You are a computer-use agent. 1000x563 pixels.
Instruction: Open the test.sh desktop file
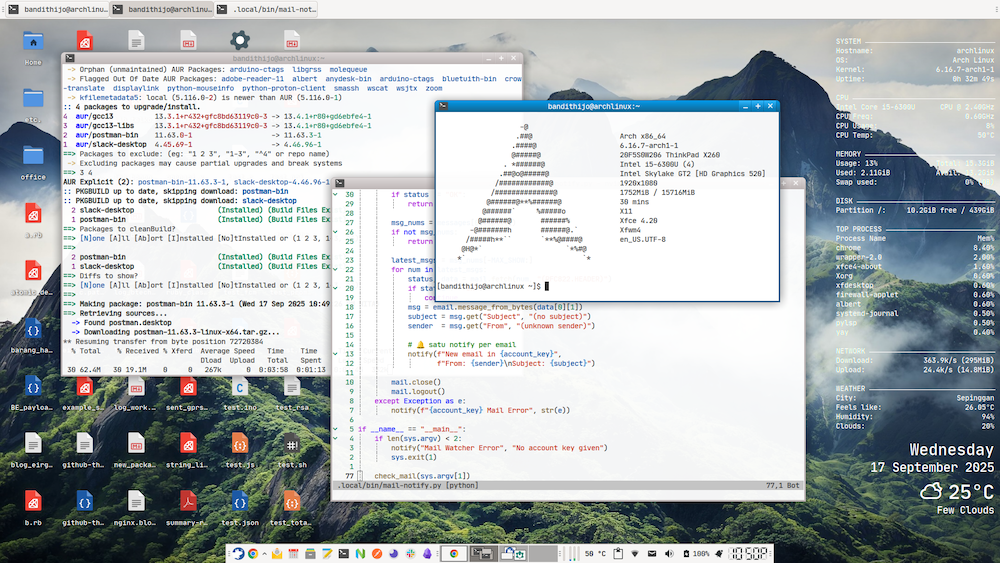(291, 445)
